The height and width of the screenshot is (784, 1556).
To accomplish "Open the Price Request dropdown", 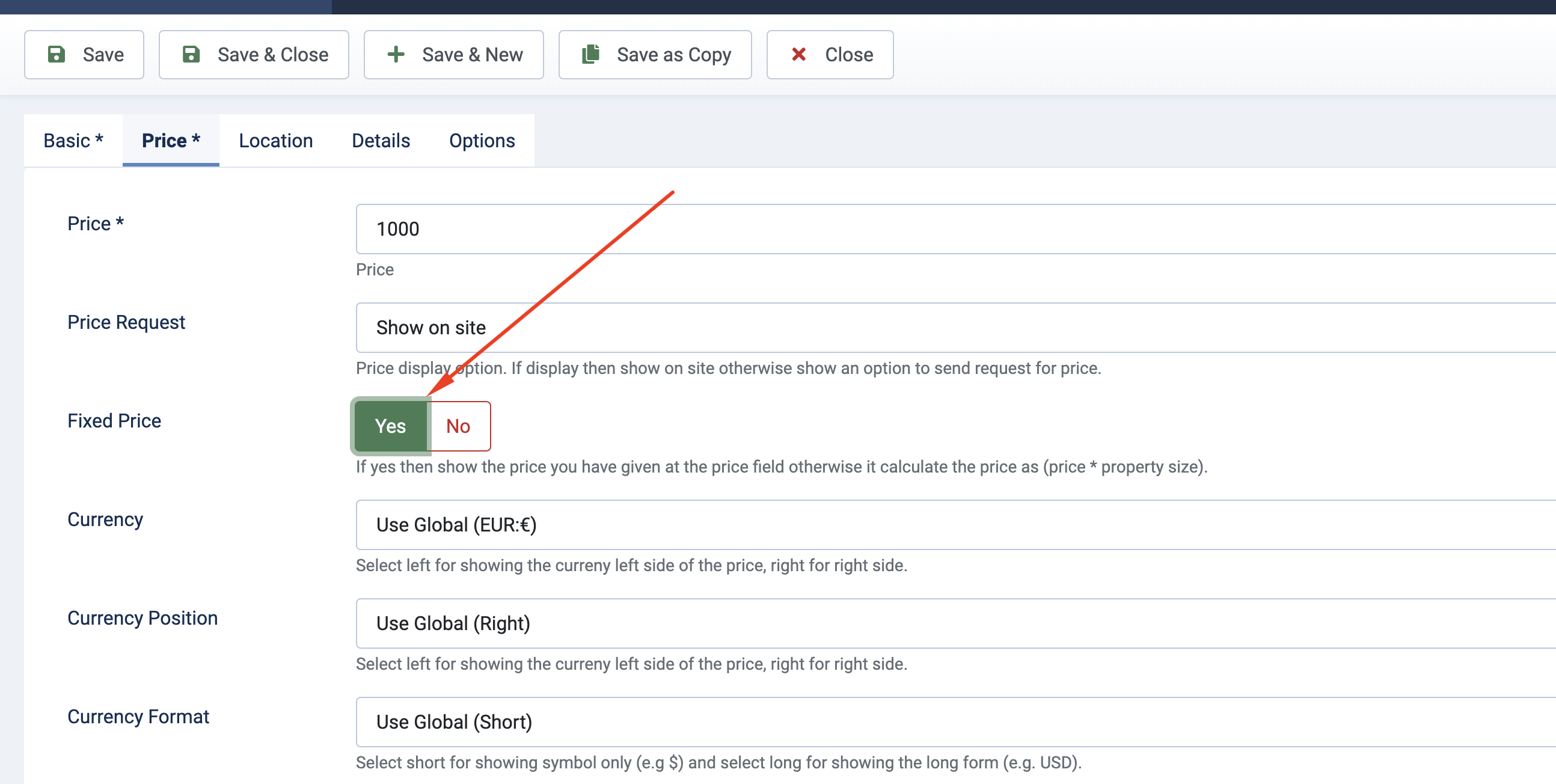I will point(954,328).
